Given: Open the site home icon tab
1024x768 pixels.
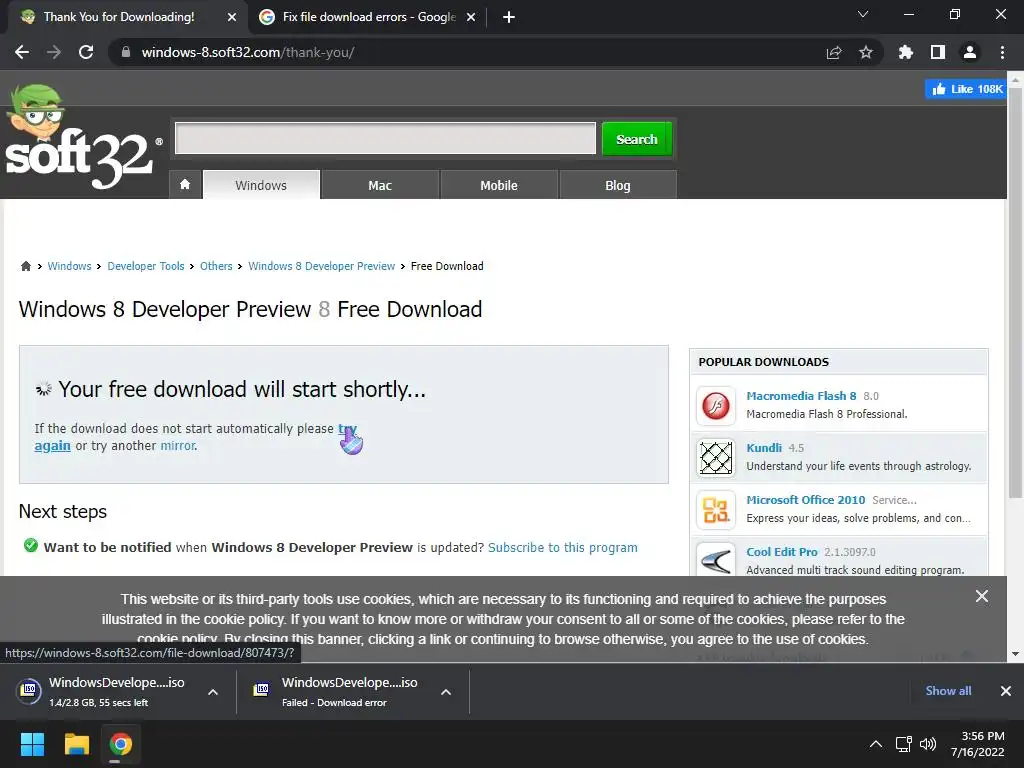Looking at the screenshot, I should coord(185,185).
